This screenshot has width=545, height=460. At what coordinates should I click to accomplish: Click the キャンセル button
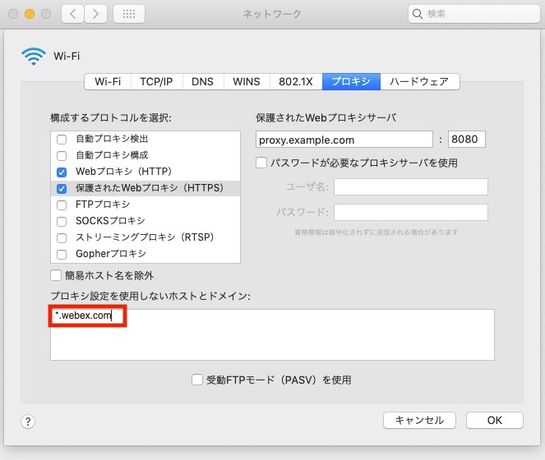(420, 420)
